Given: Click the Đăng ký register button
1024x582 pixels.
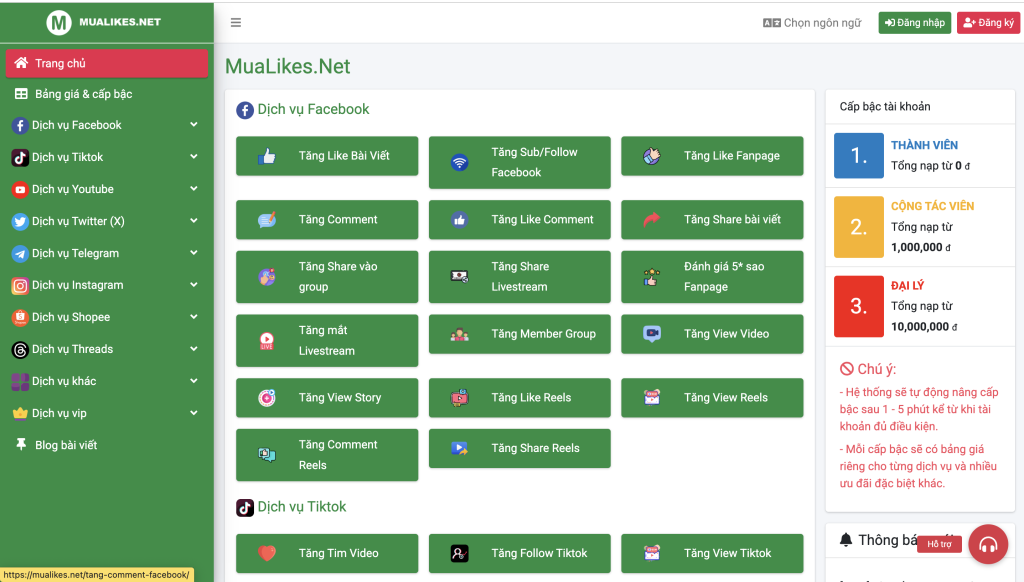Looking at the screenshot, I should [x=989, y=23].
